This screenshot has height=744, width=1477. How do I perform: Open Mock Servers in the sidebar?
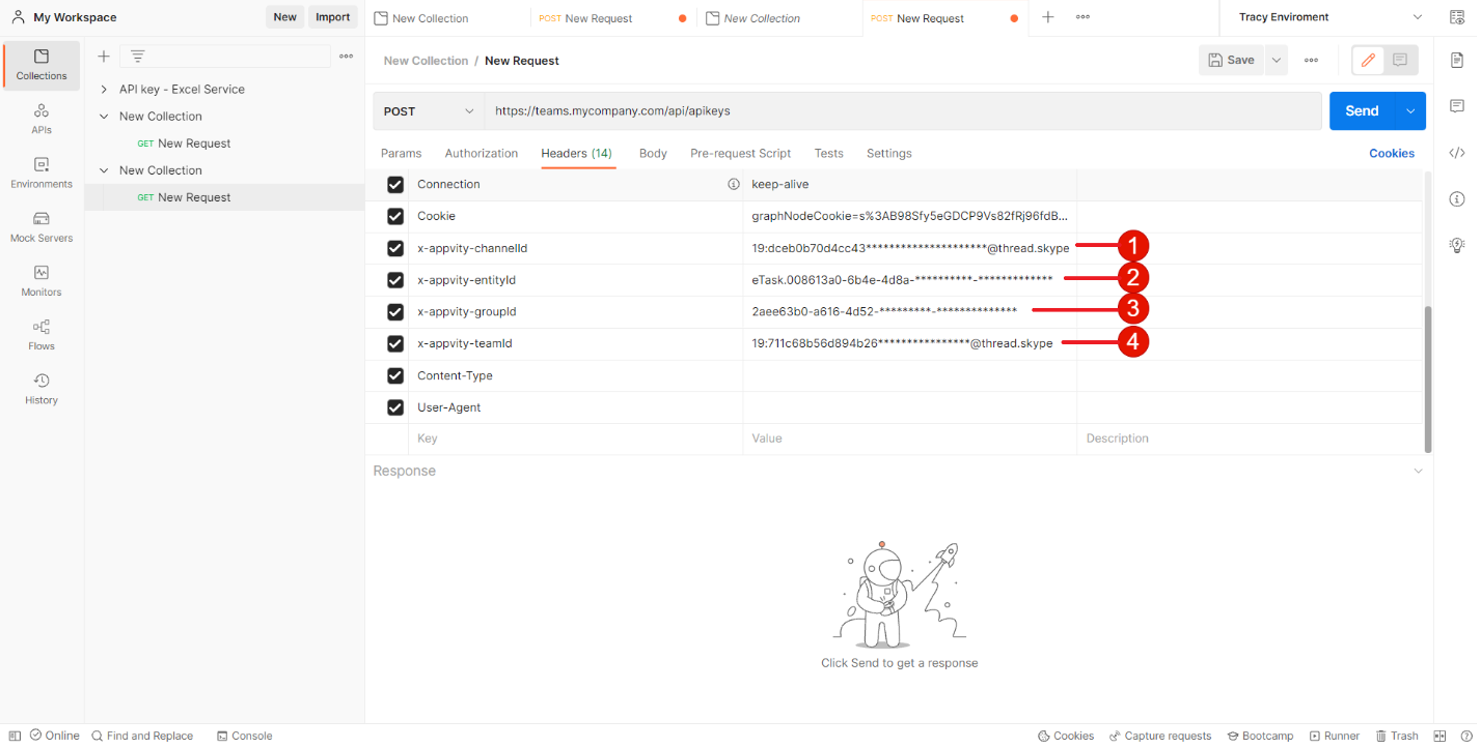[41, 227]
